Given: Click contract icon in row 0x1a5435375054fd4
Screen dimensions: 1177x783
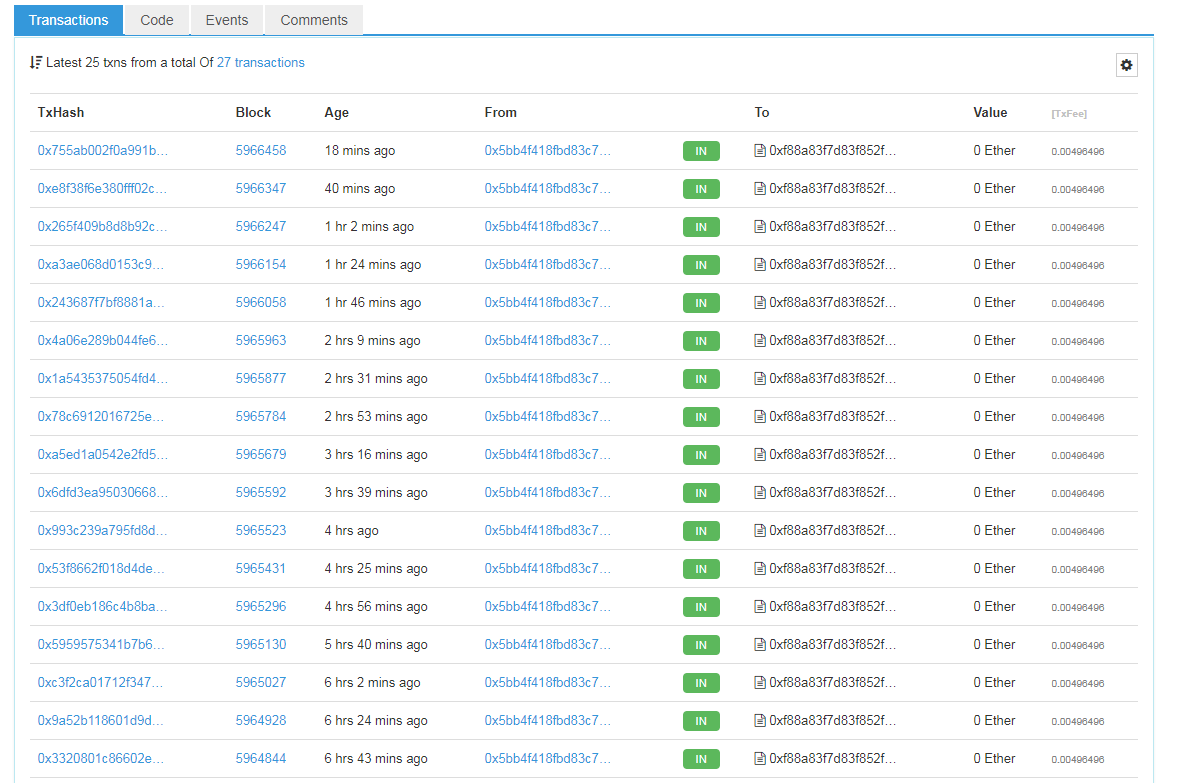Looking at the screenshot, I should [x=760, y=378].
